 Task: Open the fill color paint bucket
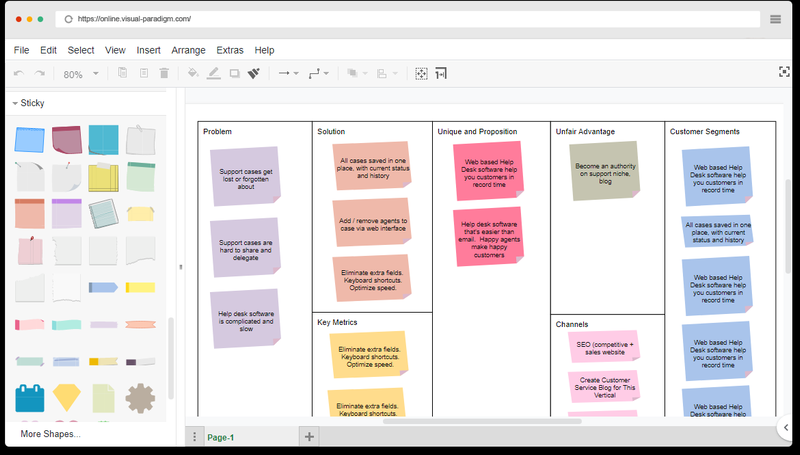click(x=193, y=74)
